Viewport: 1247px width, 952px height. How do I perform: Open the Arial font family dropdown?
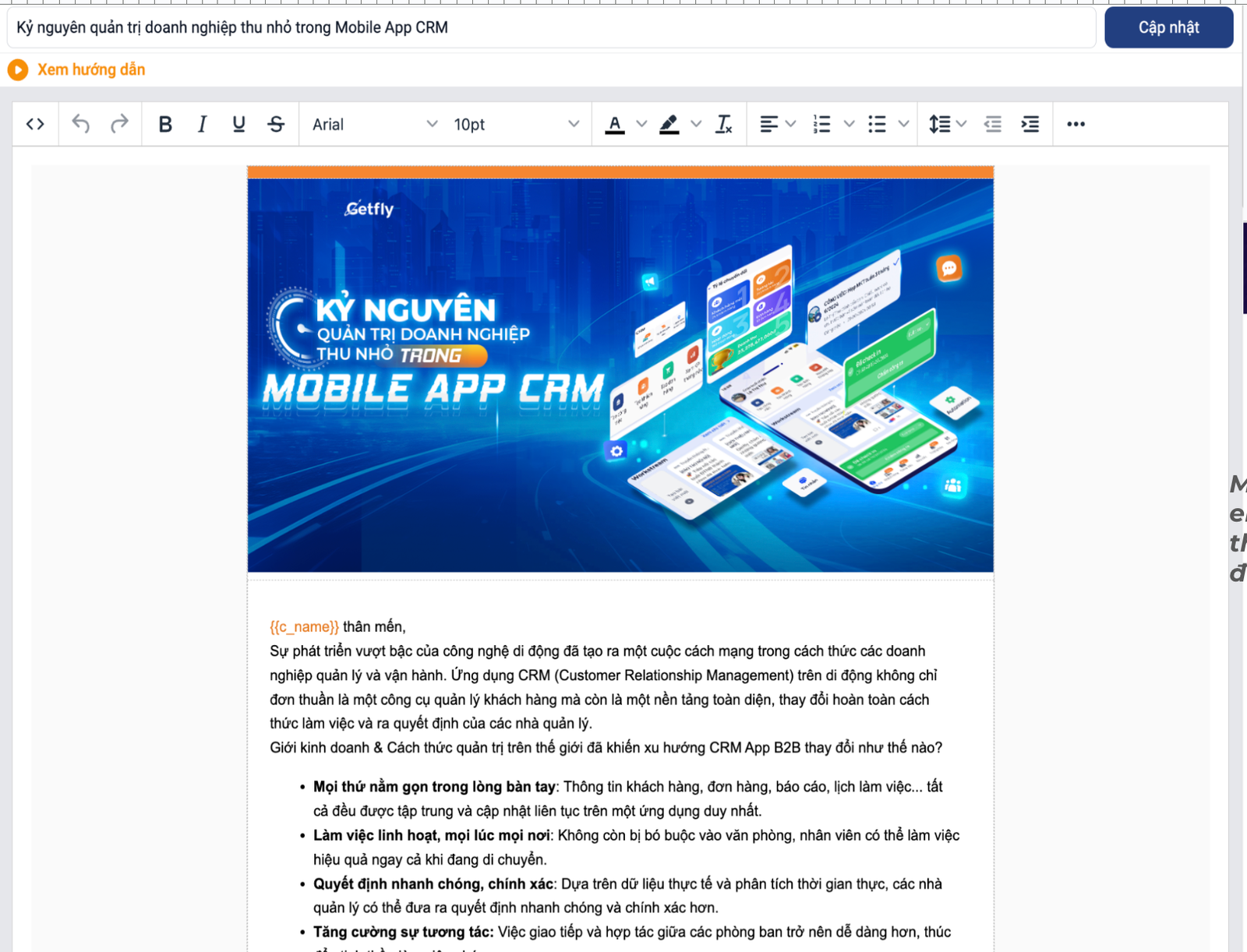pyautogui.click(x=373, y=124)
